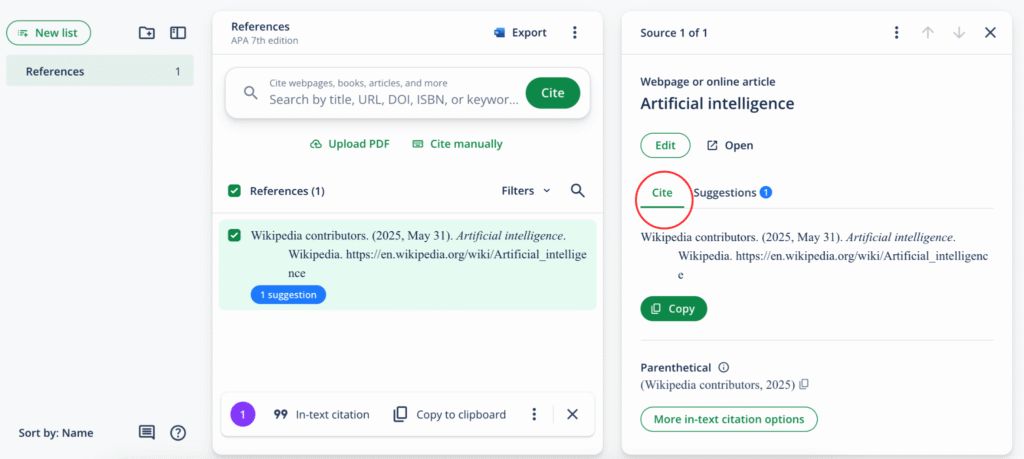Screen dimensions: 1024x459
Task: Click Cite manually link
Action: 458,144
